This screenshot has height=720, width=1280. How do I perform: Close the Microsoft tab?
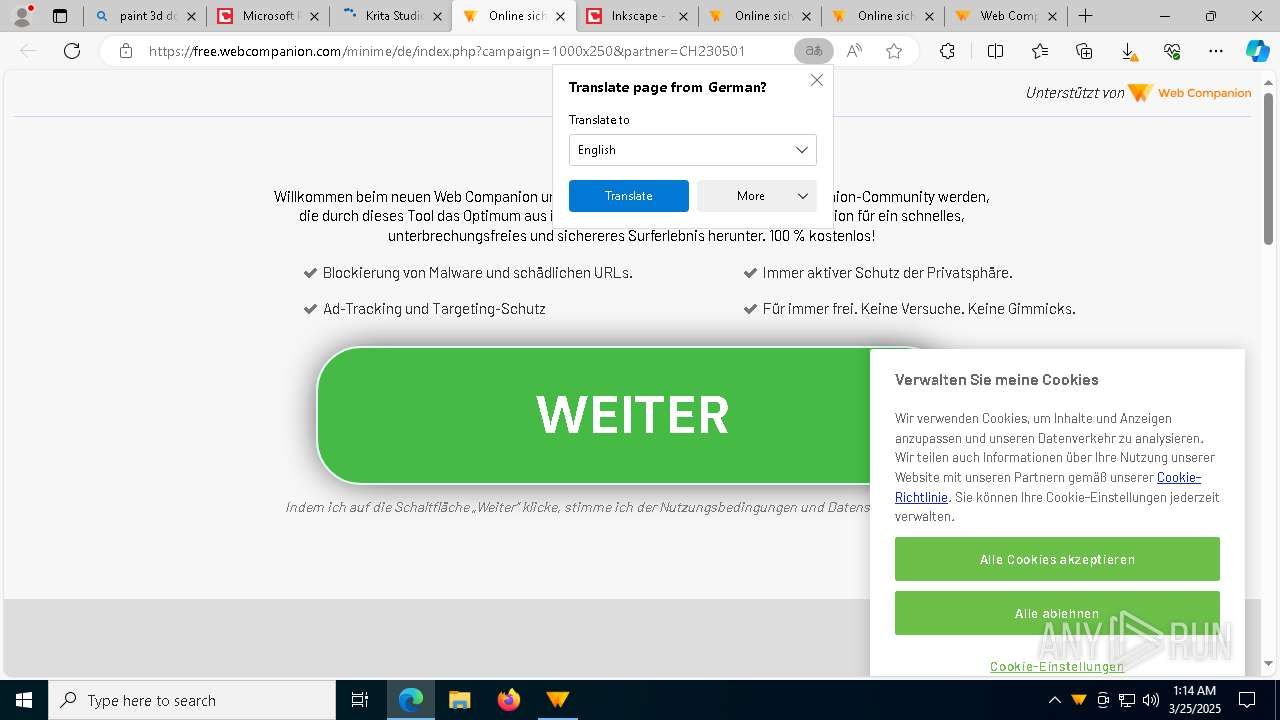(314, 16)
